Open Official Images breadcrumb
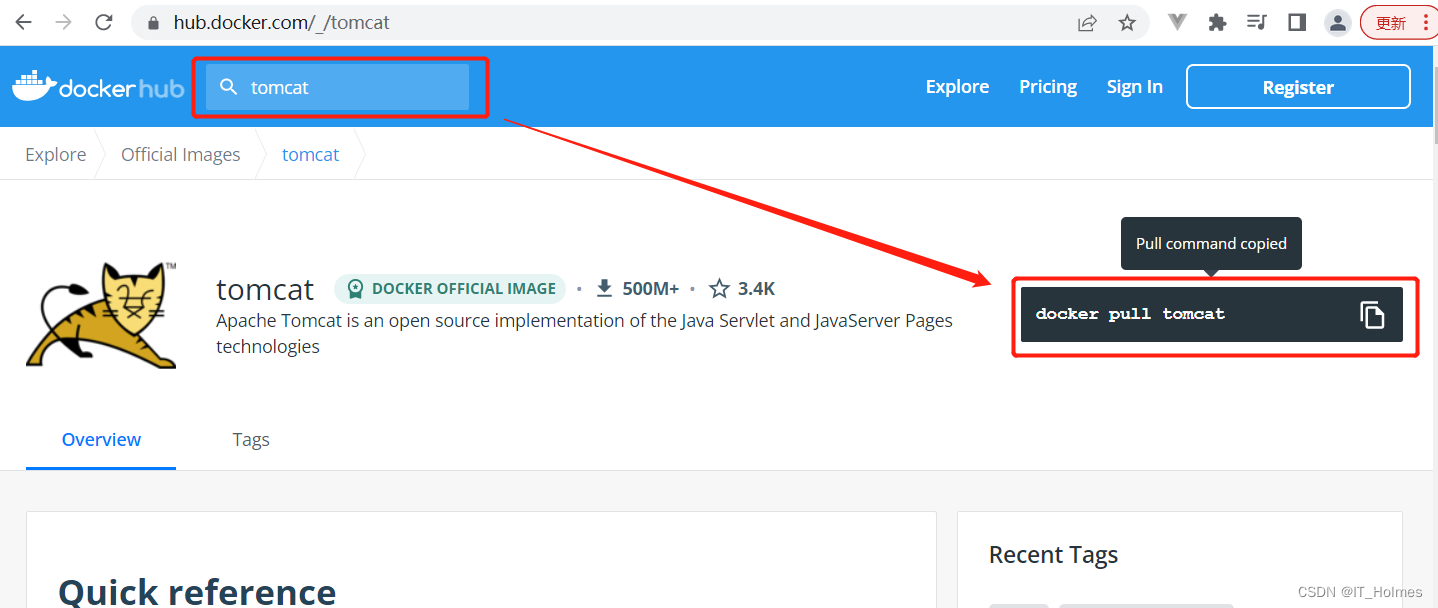The height and width of the screenshot is (608, 1438). tap(180, 154)
